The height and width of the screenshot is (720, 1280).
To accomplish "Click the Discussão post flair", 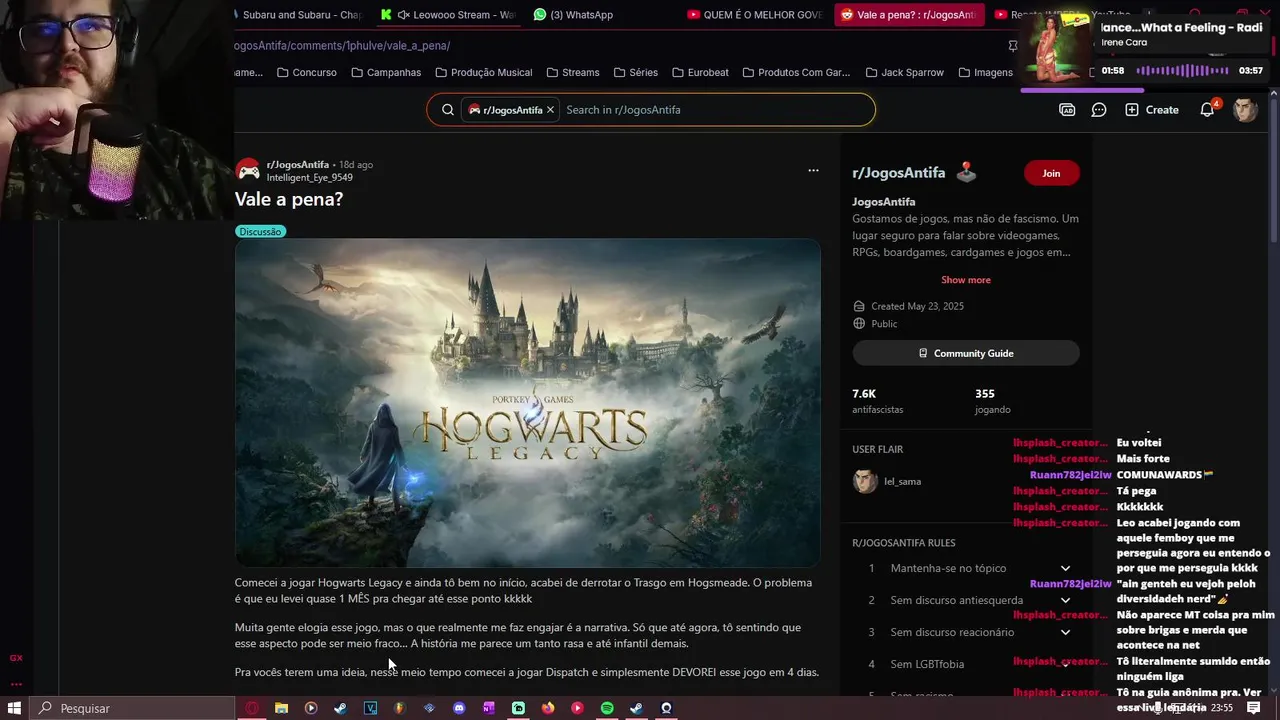I will point(260,231).
